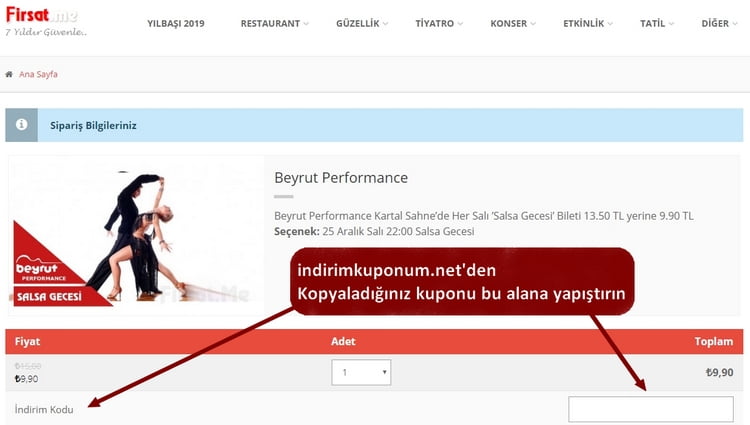Click the red indirimkuponum.net callout box
This screenshot has height=425, width=750.
click(462, 281)
